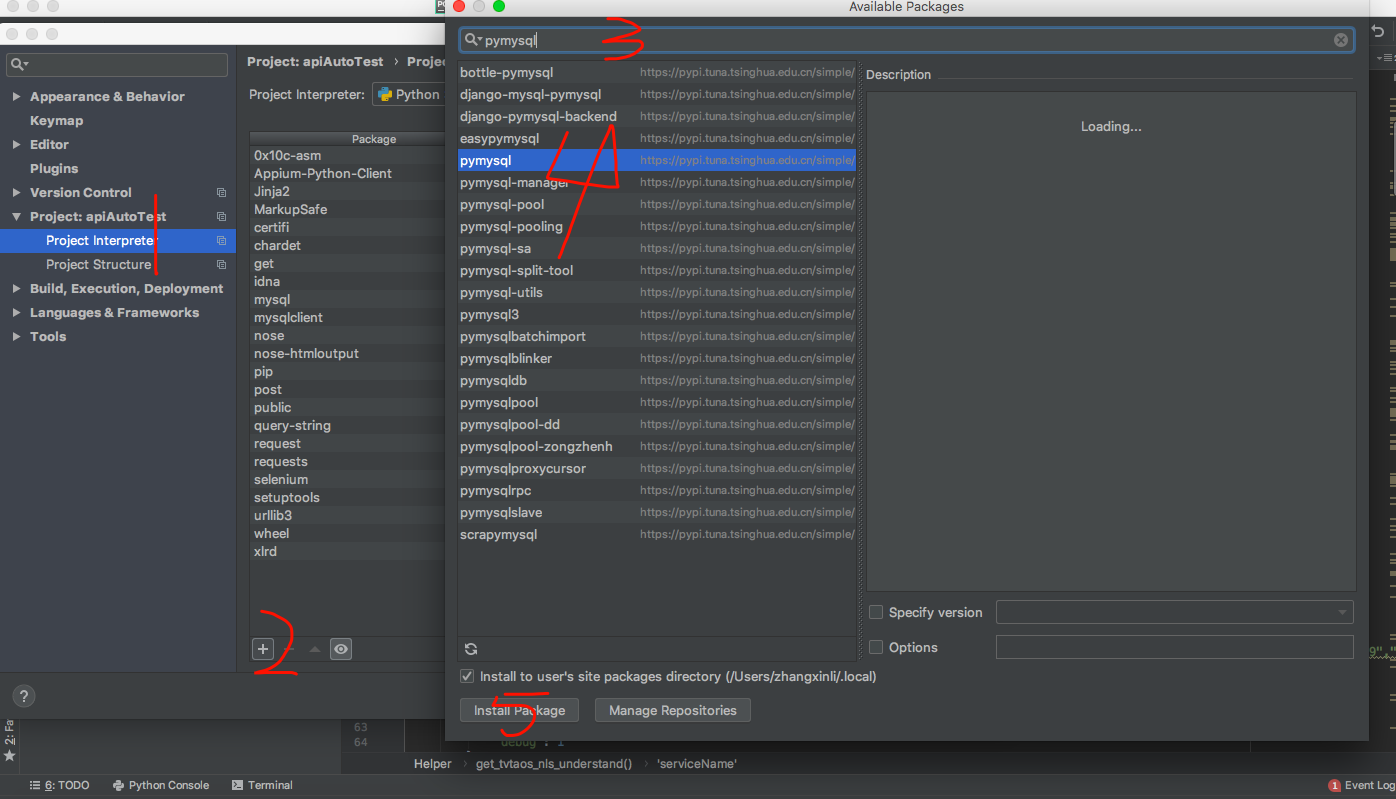Screen dimensions: 1396x799
Task: Click the add package plus button
Action: pyautogui.click(x=262, y=649)
